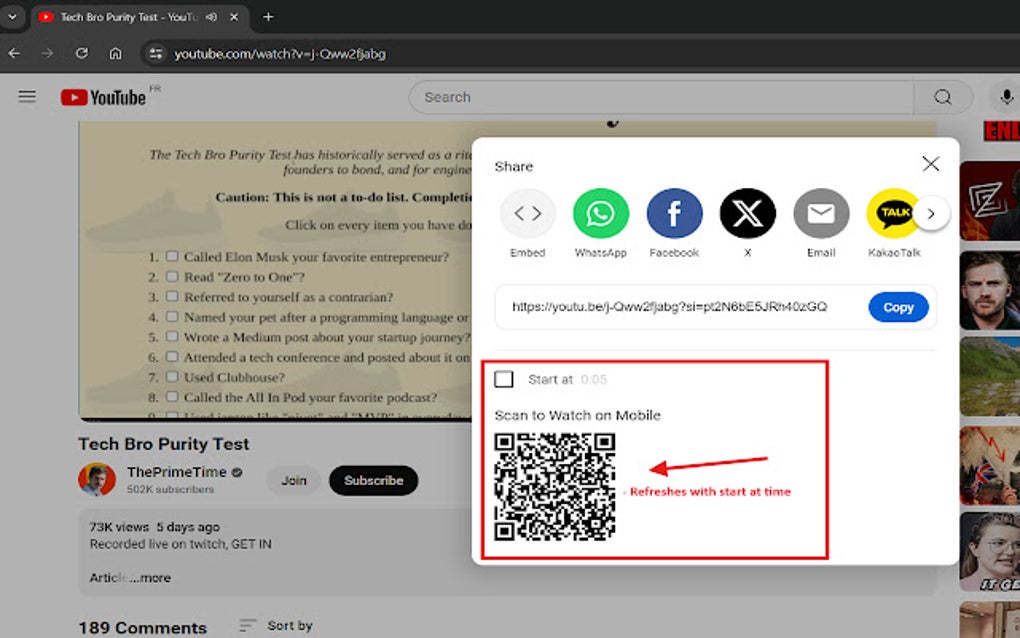Open the Sort by comments menu
The height and width of the screenshot is (638, 1020).
(276, 625)
